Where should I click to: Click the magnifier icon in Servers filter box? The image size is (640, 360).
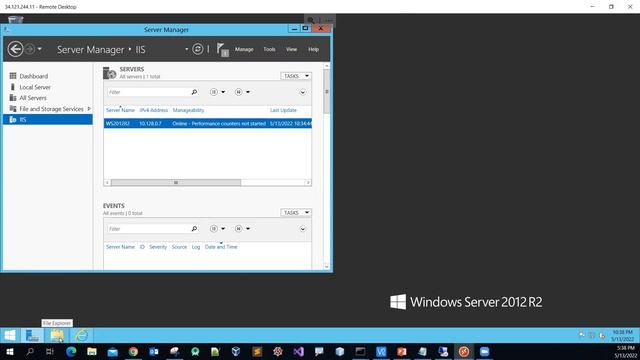coord(194,92)
